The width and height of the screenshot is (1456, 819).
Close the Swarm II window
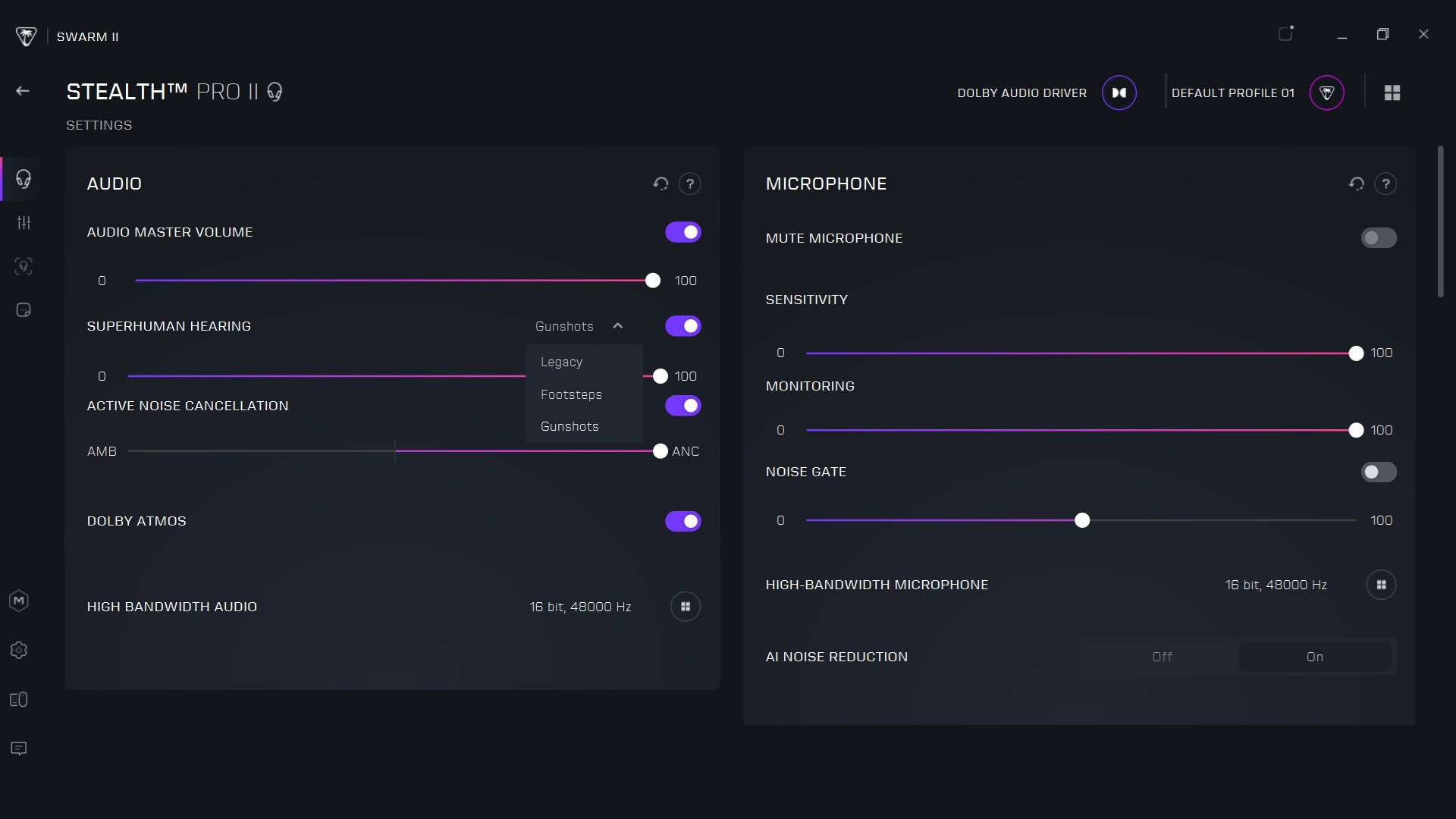click(1423, 34)
